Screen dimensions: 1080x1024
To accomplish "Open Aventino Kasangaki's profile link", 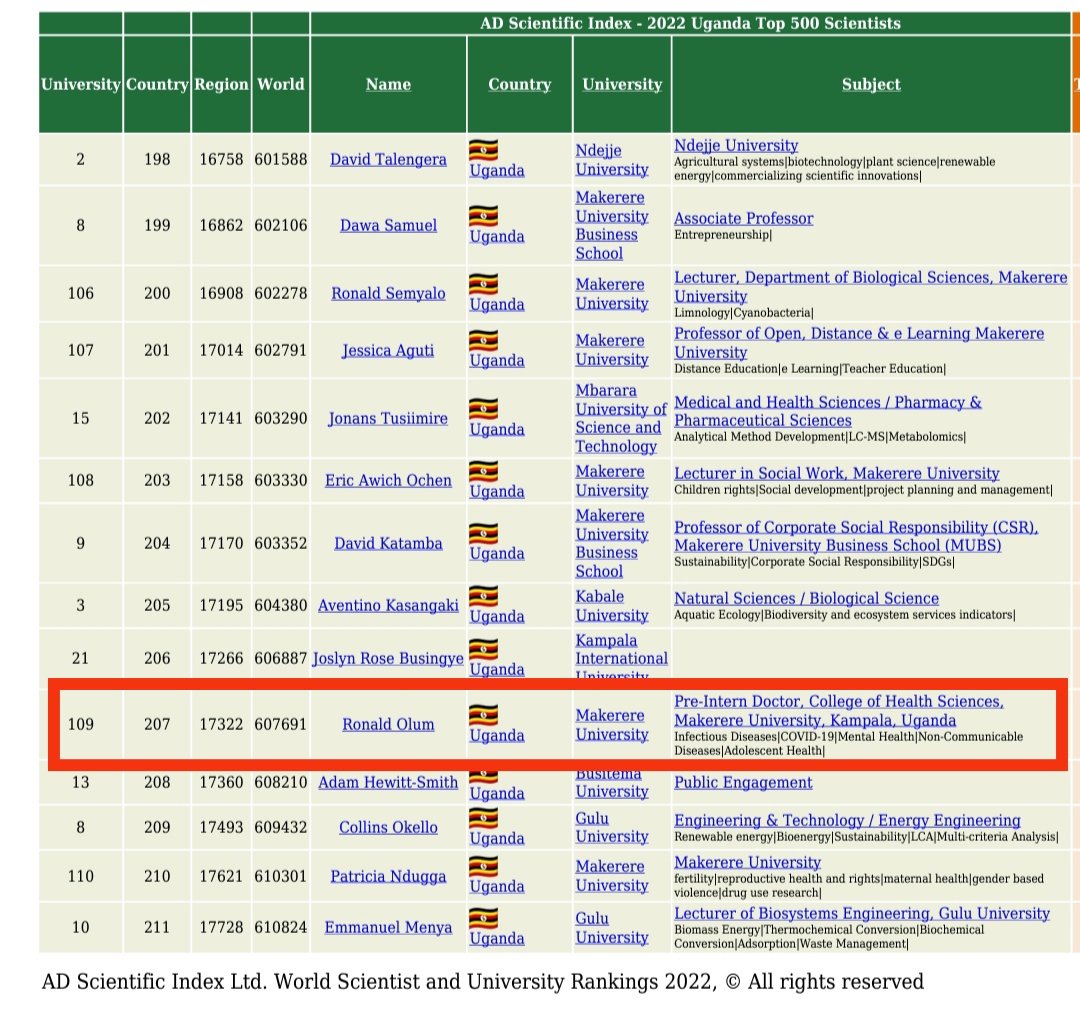I will coord(388,605).
